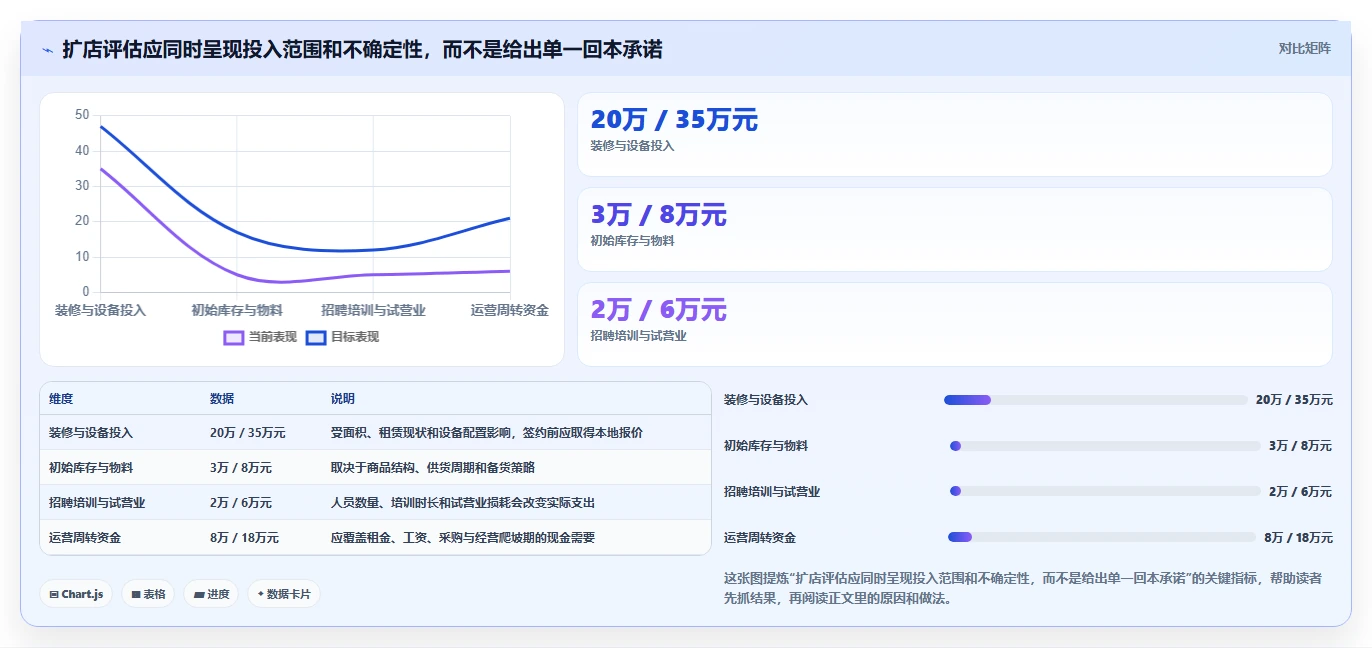Screen dimensions: 1372x648
Task: Click table value 8万 / 18万元
Action: click(245, 538)
